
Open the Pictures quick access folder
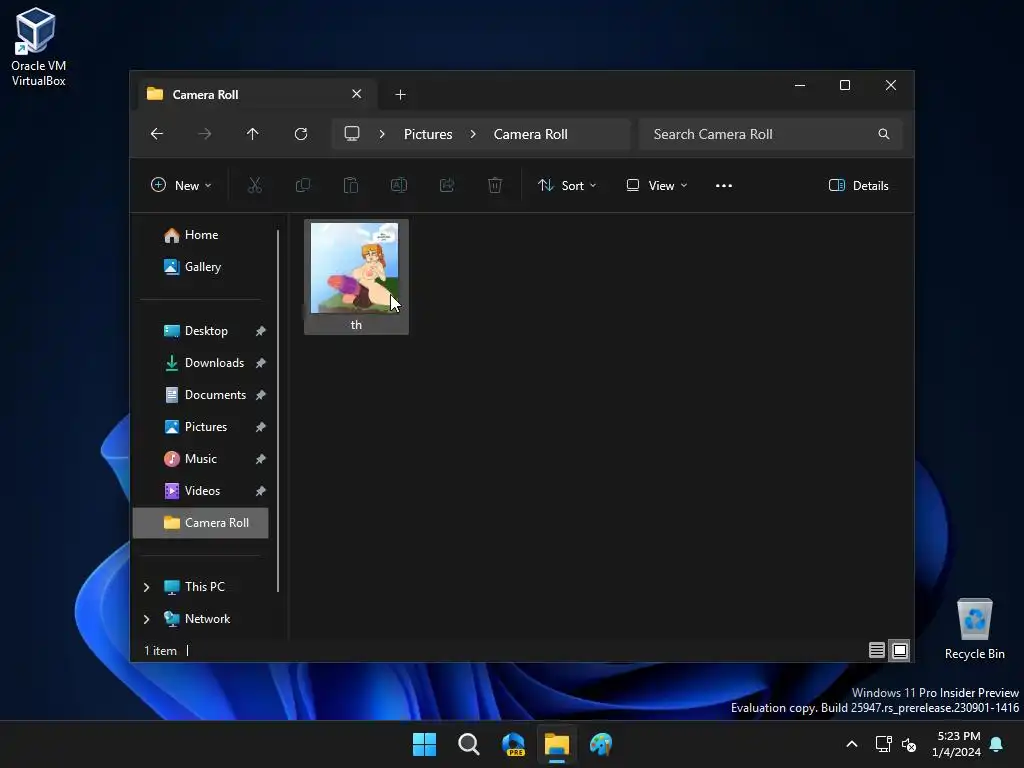click(200, 427)
